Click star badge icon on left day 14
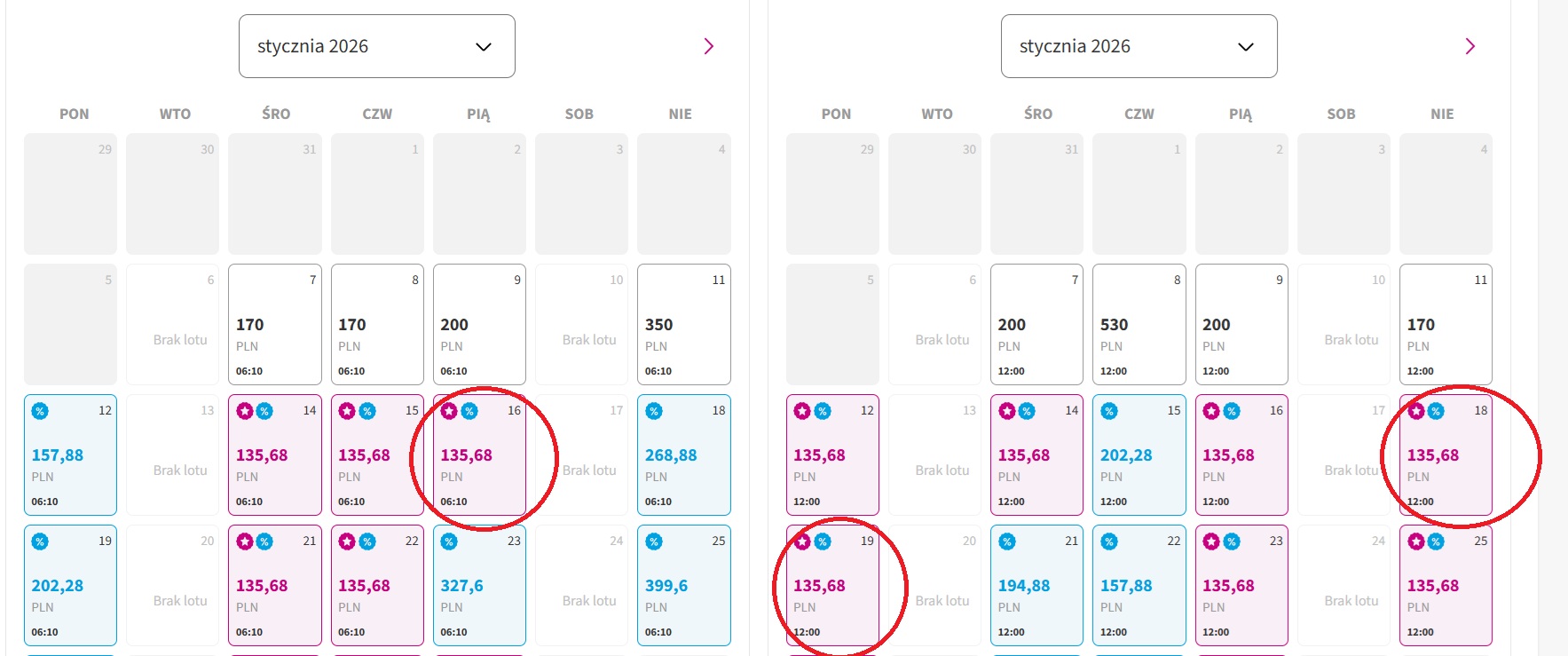 (x=245, y=411)
